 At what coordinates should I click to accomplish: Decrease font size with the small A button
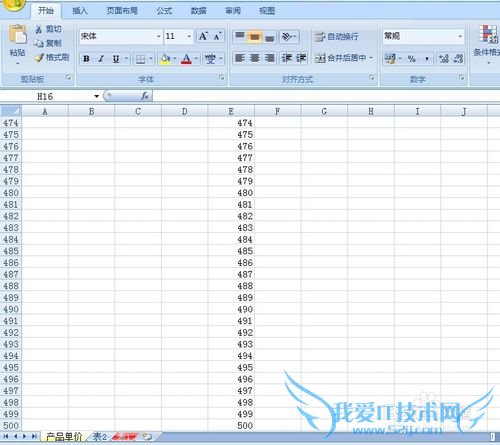click(217, 36)
